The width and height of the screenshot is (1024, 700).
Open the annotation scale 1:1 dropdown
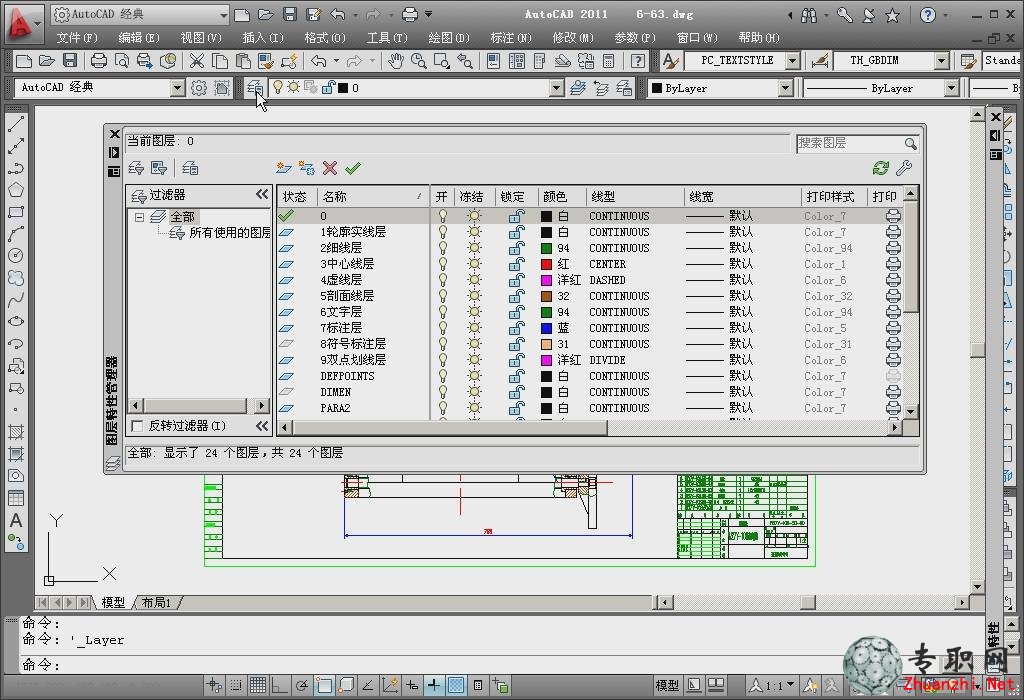click(791, 684)
